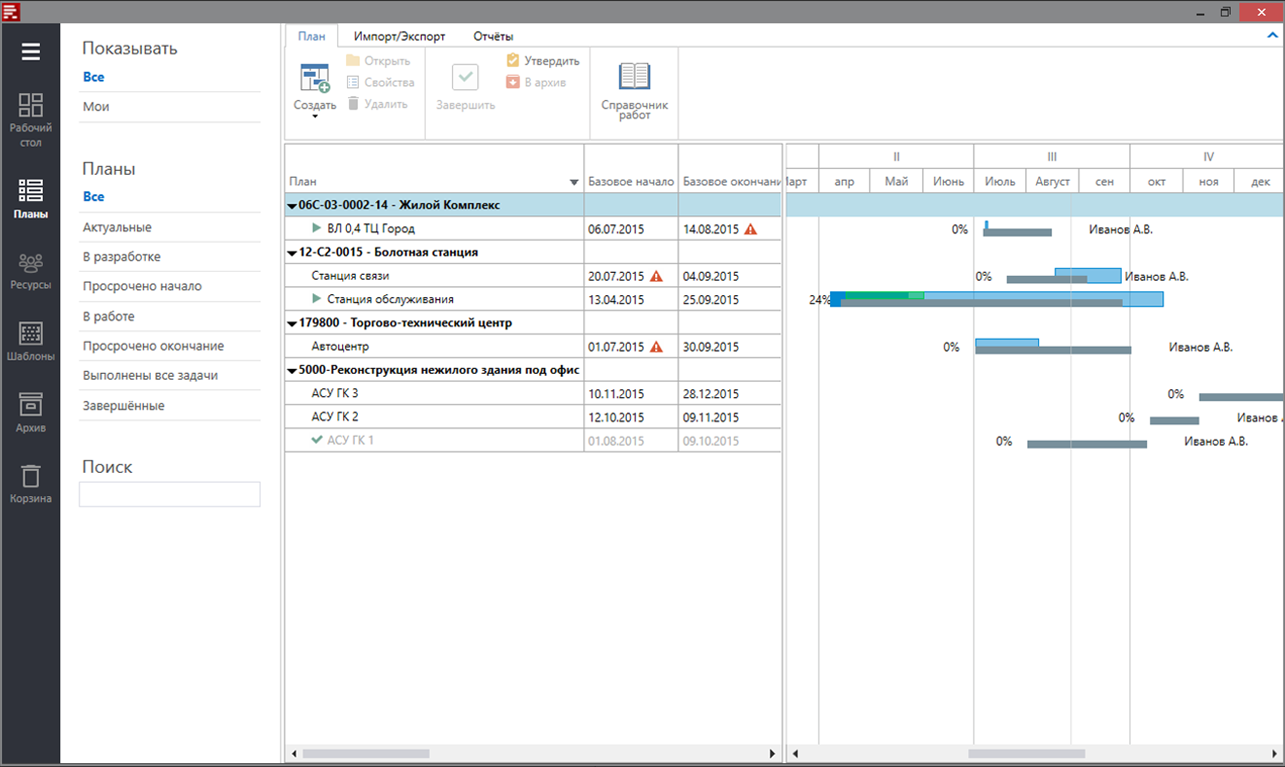
Task: Click the Июль month header in Gantt
Action: [x=1000, y=181]
